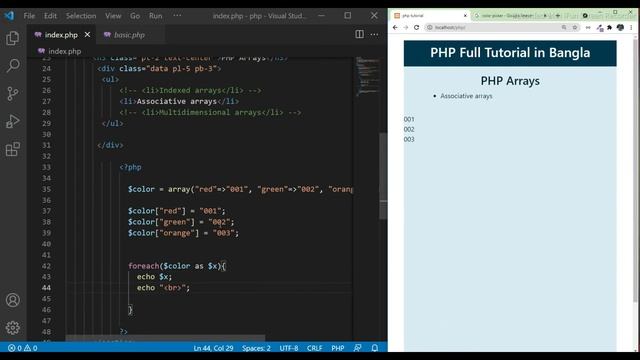Click 'Associative arrays' bullet in browser page
This screenshot has height=360, width=640.
tap(466, 96)
